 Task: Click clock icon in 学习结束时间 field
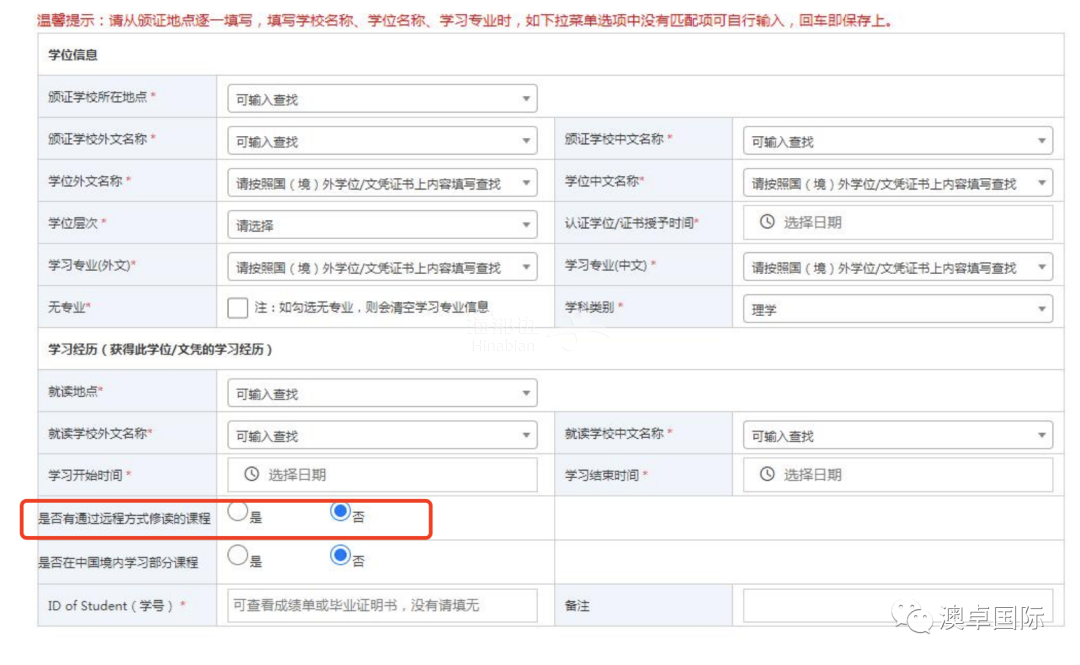(x=767, y=474)
